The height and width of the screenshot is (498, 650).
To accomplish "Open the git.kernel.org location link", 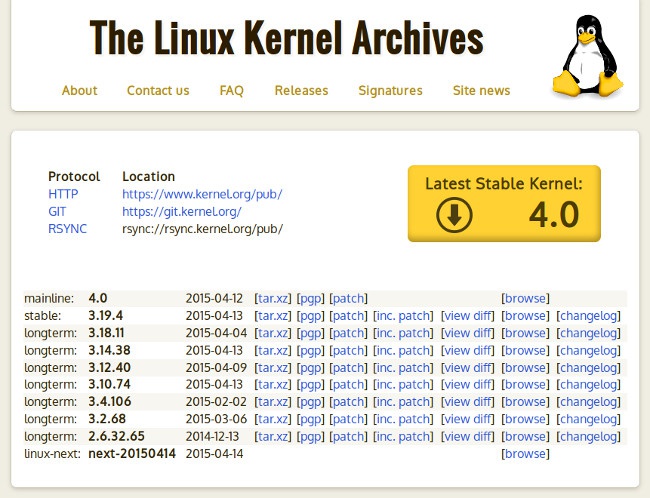I will 182,212.
